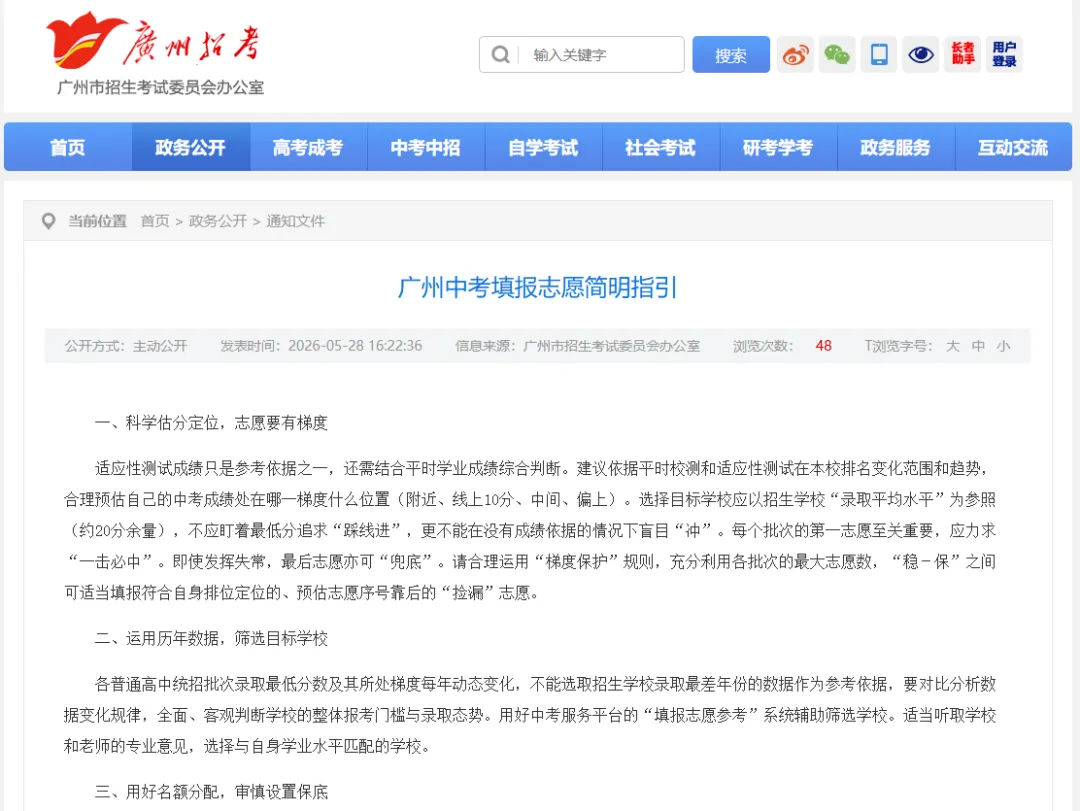The width and height of the screenshot is (1080, 811).
Task: Toggle the eye accessibility mode icon
Action: 921,54
